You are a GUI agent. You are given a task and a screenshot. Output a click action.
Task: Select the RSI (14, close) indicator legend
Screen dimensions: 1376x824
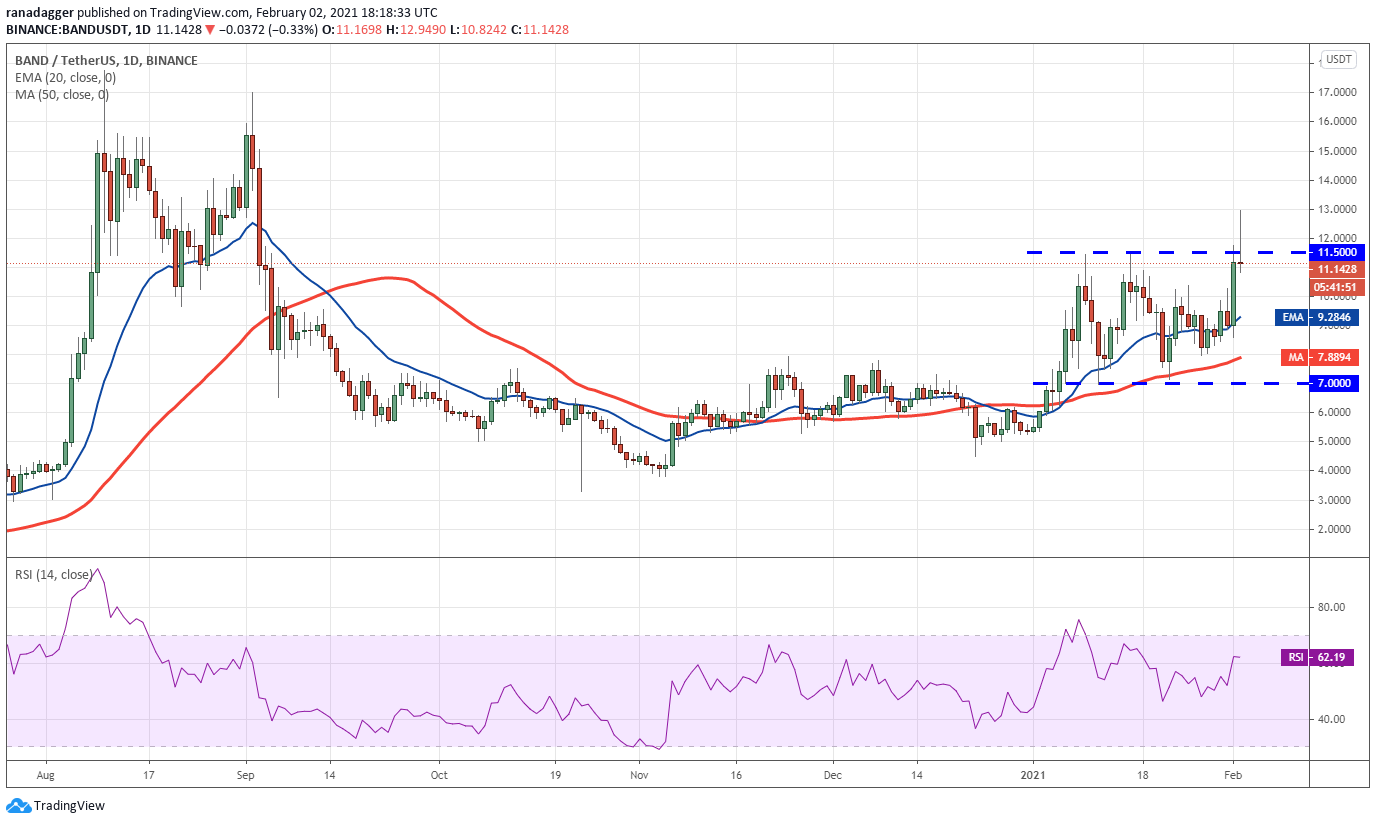[x=54, y=574]
